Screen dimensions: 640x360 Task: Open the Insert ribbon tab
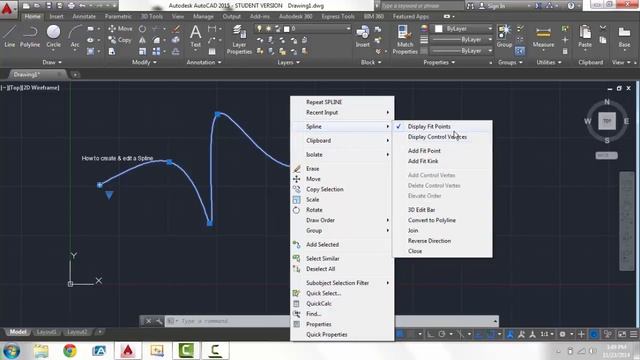point(56,16)
